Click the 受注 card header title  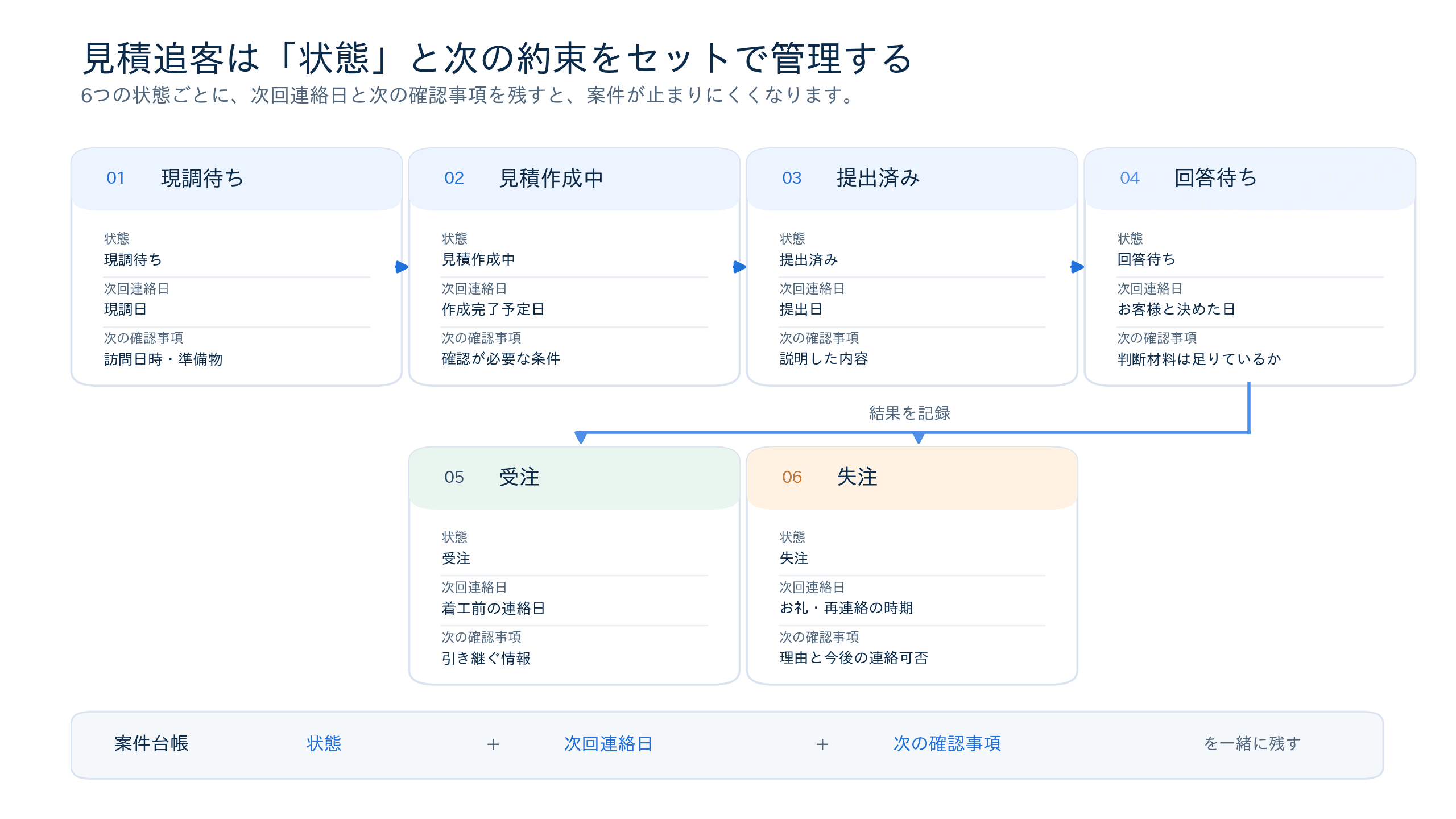519,477
